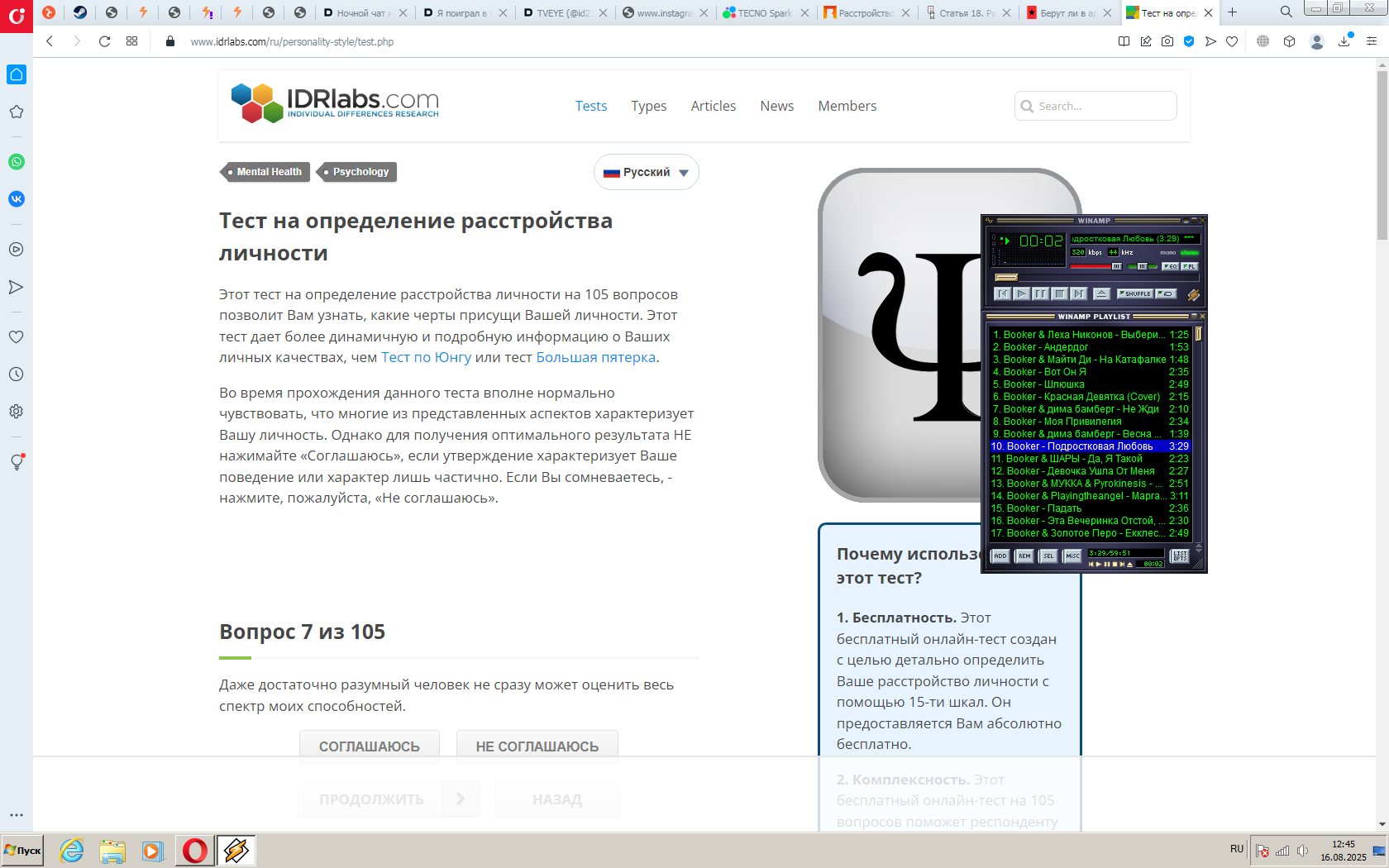Image resolution: width=1389 pixels, height=868 pixels.
Task: Open Opera downloads icon
Action: [1344, 41]
